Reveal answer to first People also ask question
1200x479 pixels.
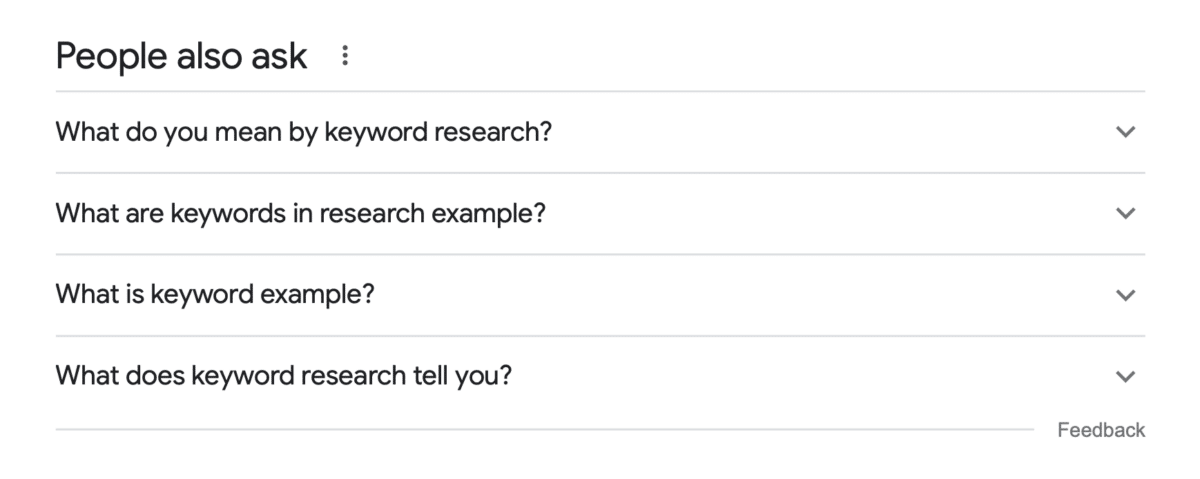600,132
